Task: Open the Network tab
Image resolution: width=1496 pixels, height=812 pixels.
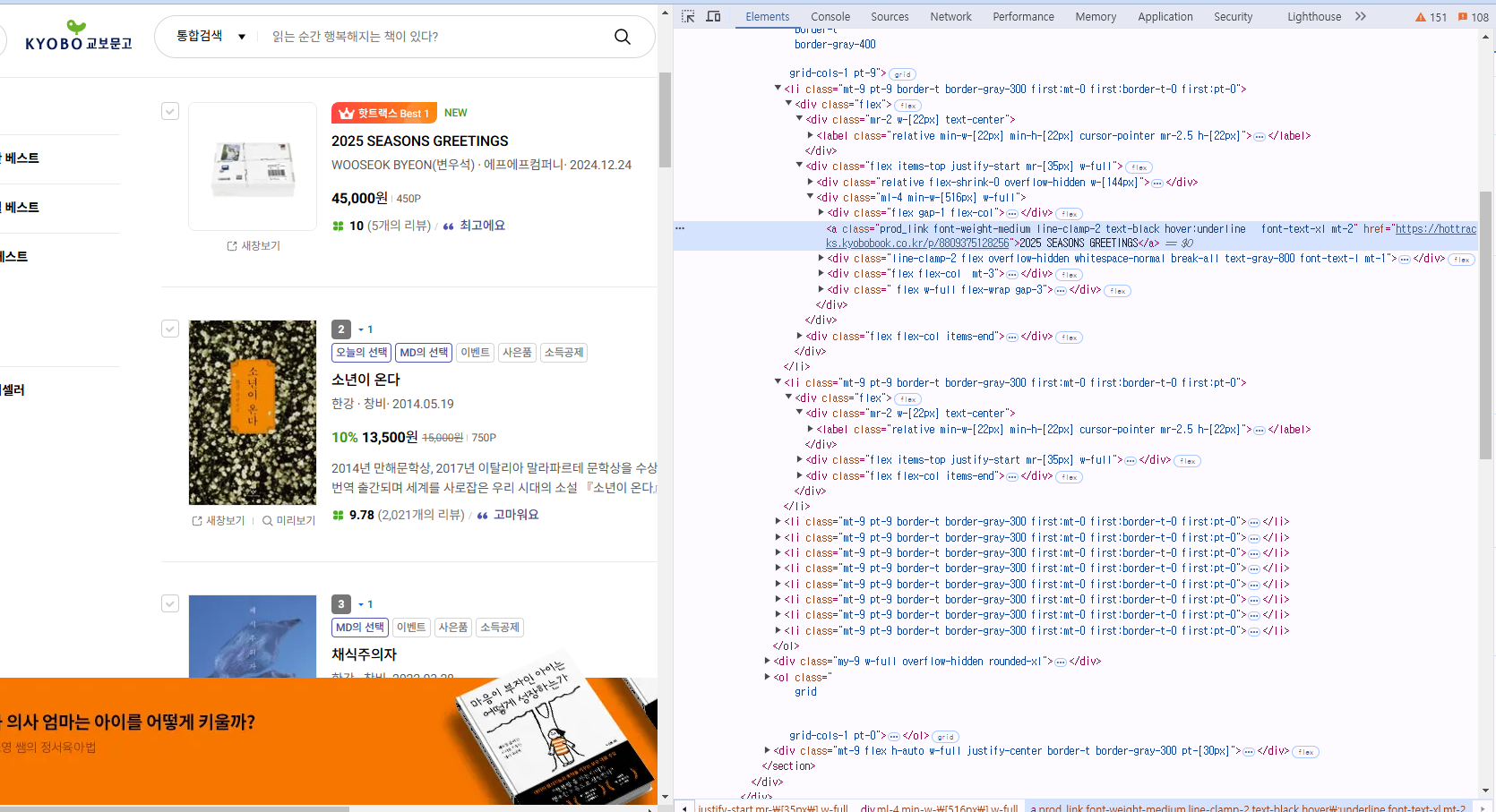Action: (x=950, y=16)
